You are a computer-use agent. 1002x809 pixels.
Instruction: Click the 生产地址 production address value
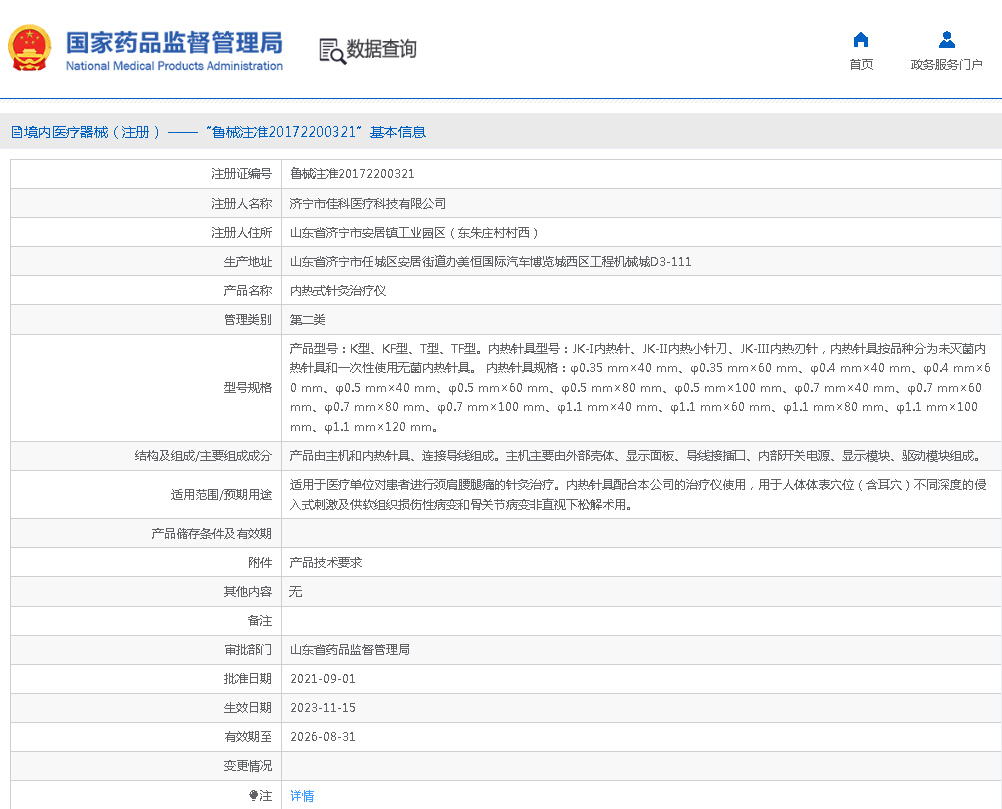pos(490,261)
